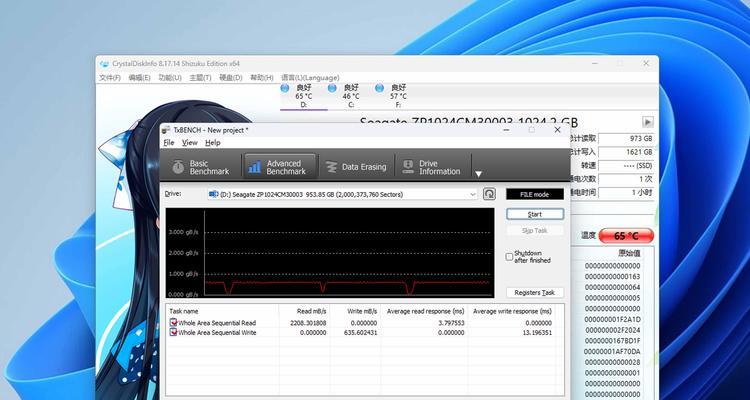Open the Drive selection dropdown
750x400 pixels.
pyautogui.click(x=342, y=194)
